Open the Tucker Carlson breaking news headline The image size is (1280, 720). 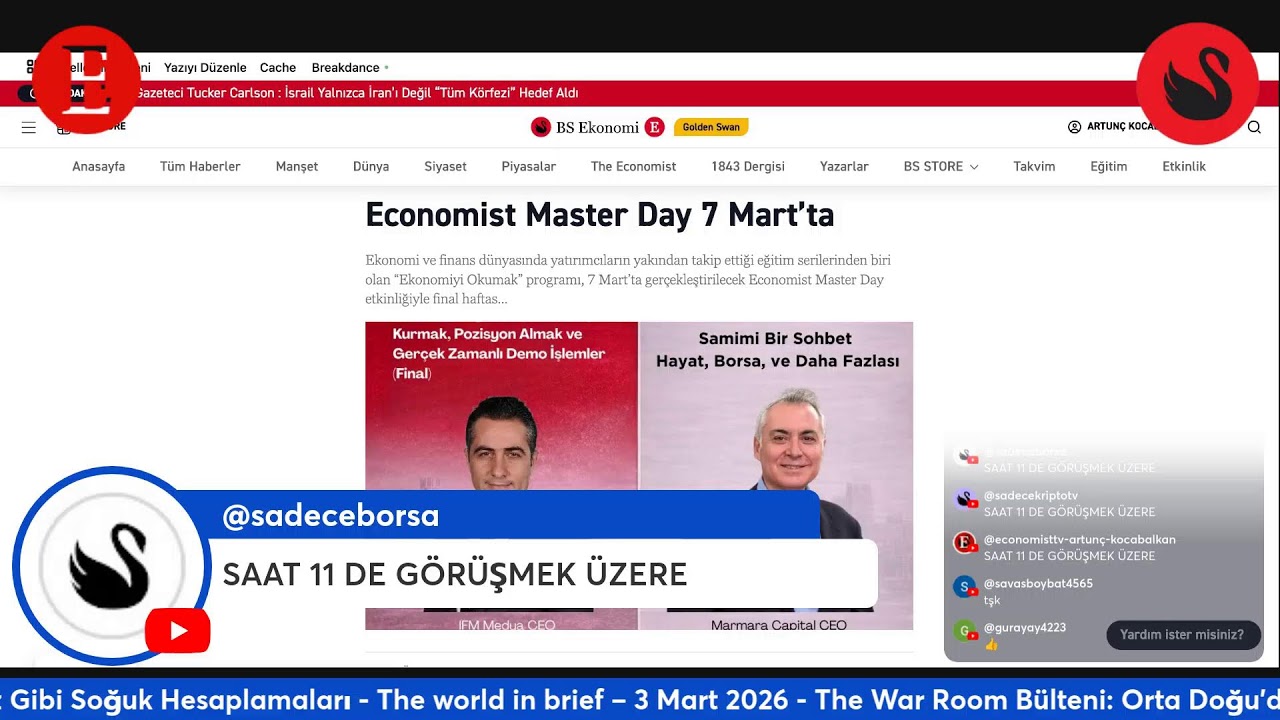point(357,93)
